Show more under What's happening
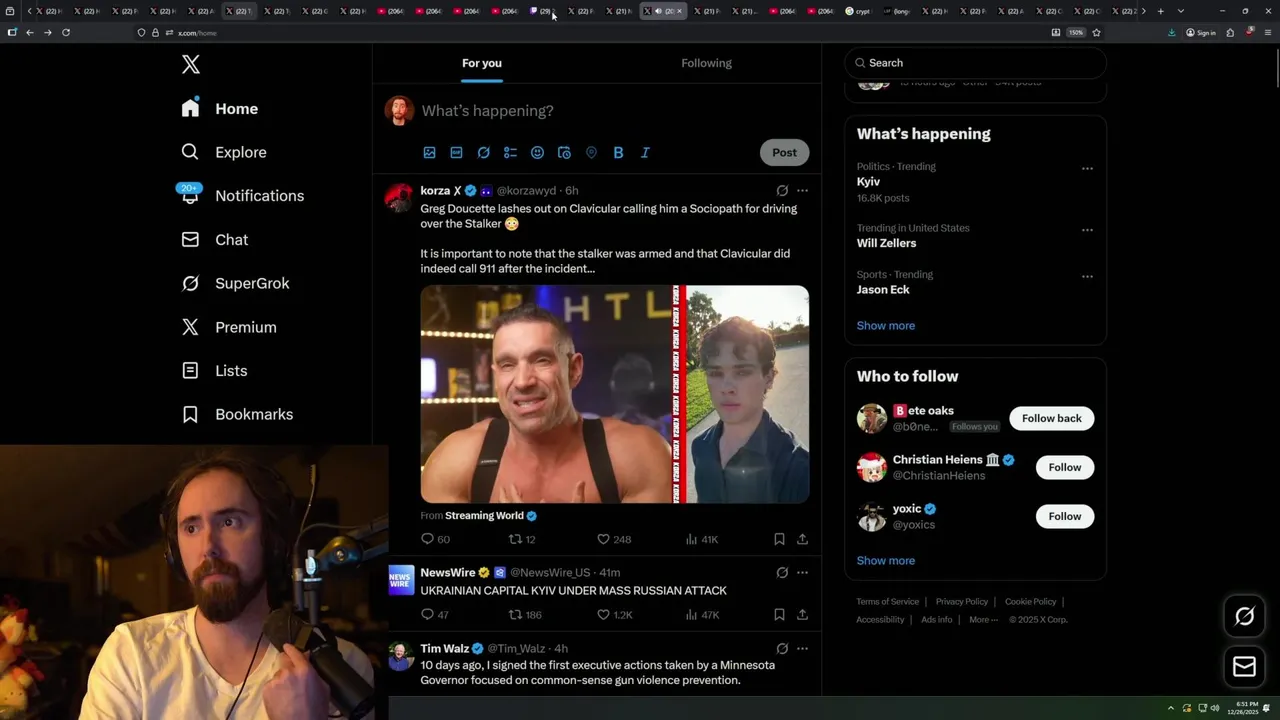 click(x=886, y=326)
